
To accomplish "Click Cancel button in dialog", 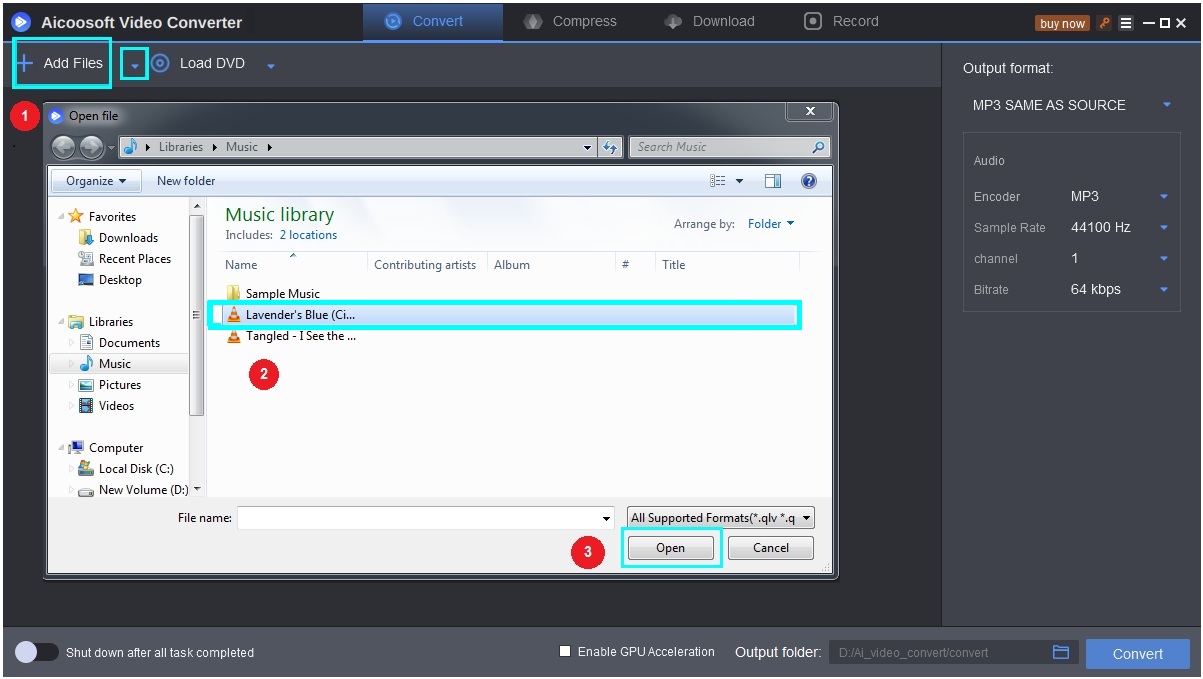I will point(771,548).
